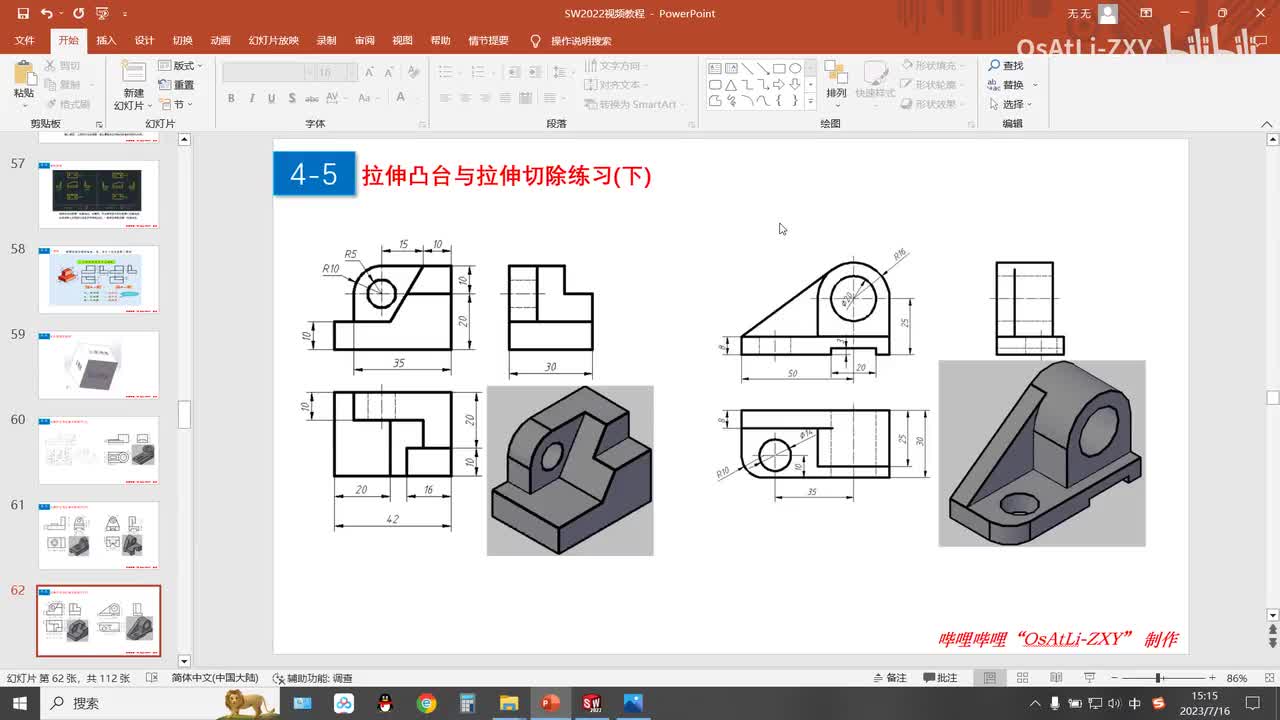This screenshot has width=1280, height=720.
Task: Switch to the Slide Show (幻灯片放映) tab
Action: [x=273, y=41]
